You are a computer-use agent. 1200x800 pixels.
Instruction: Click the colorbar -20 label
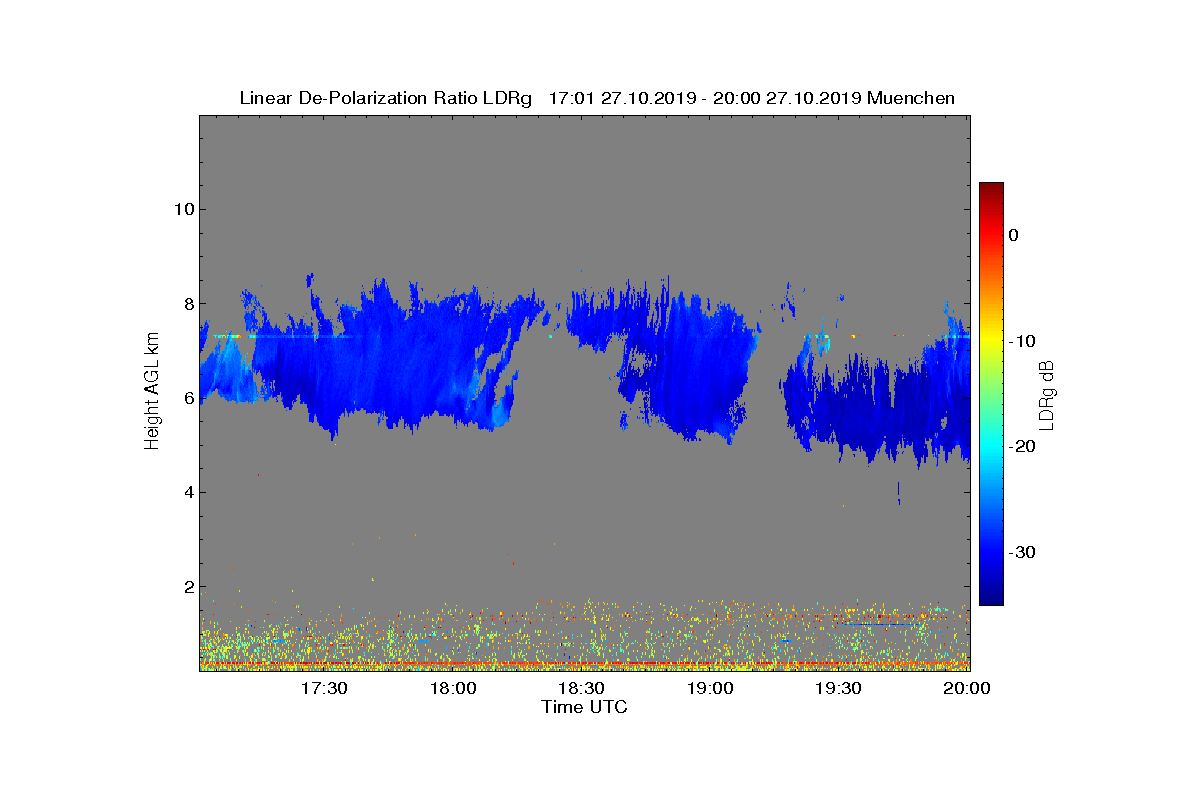[1020, 446]
